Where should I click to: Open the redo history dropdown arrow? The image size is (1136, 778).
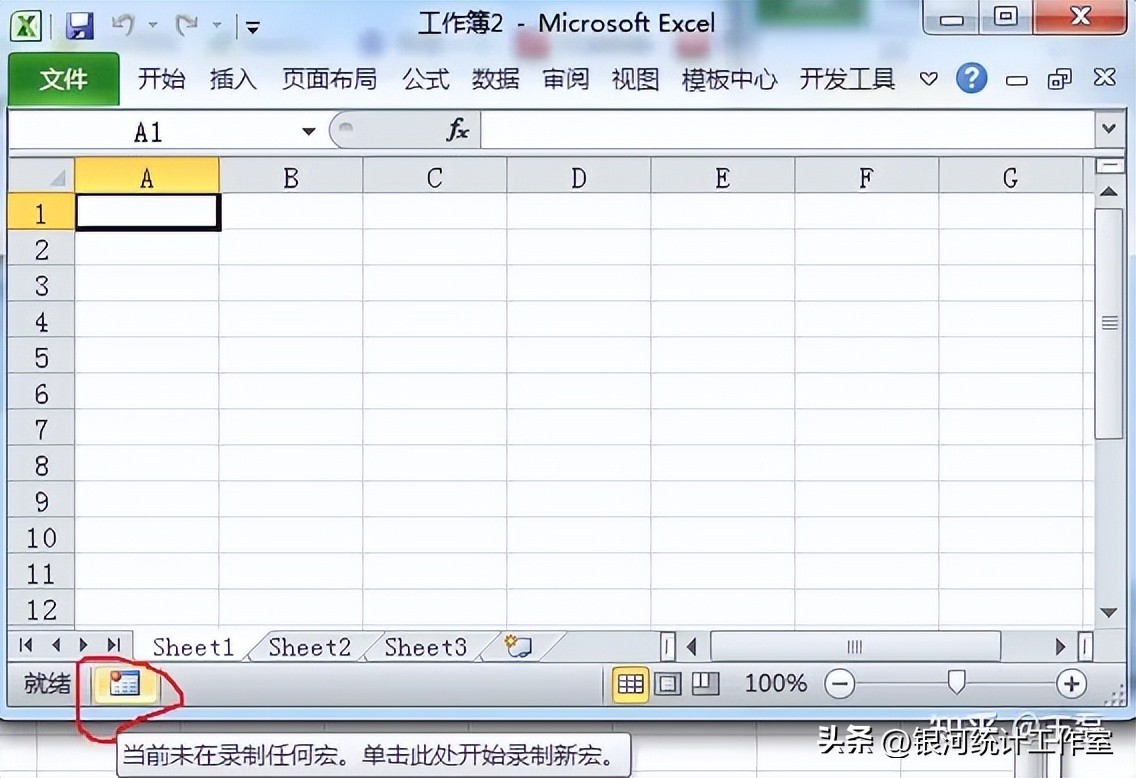[217, 25]
